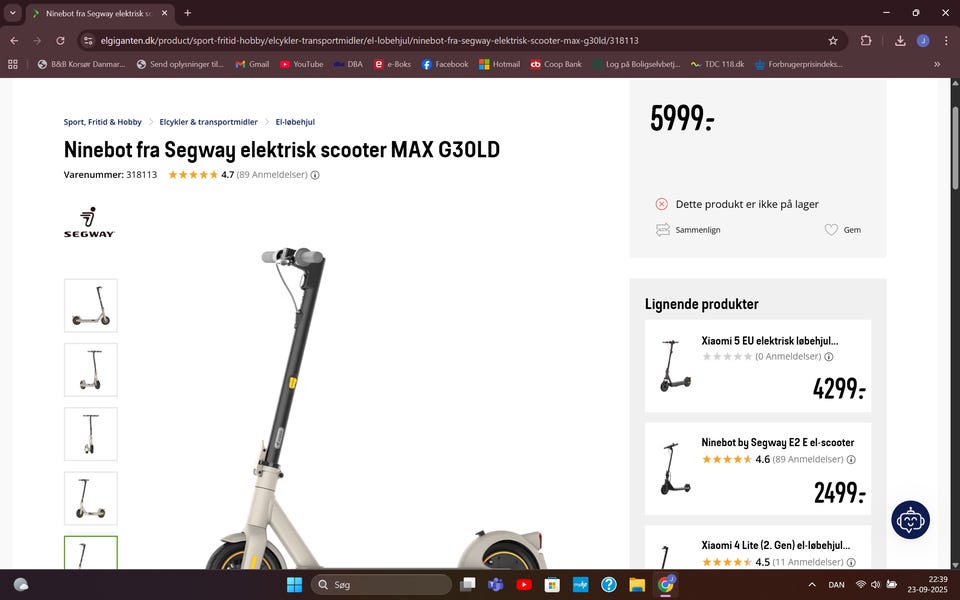Open the Chrome downloads icon
Image resolution: width=960 pixels, height=600 pixels.
(900, 40)
